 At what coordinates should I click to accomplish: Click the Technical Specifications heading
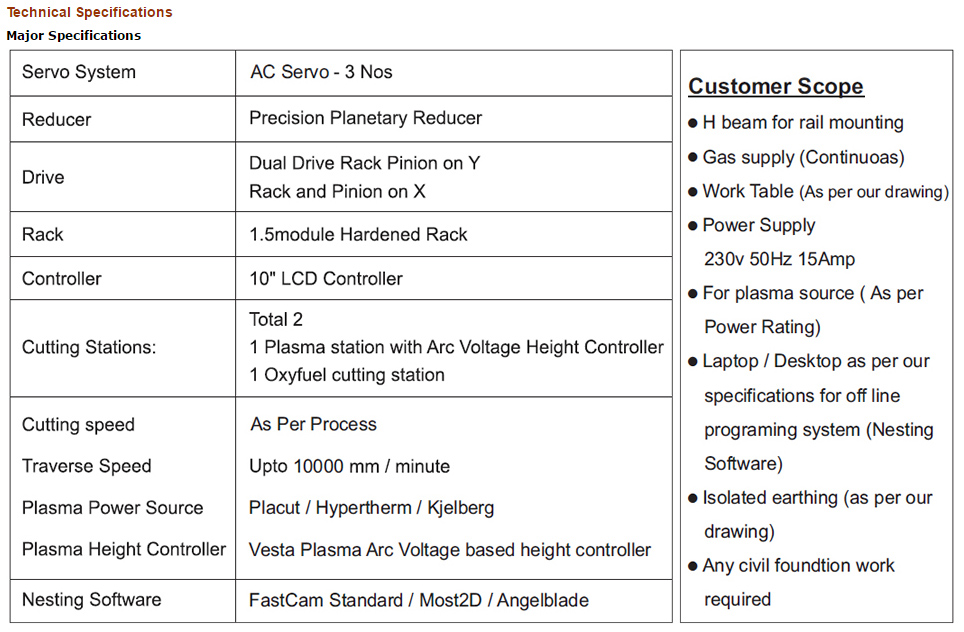[89, 13]
